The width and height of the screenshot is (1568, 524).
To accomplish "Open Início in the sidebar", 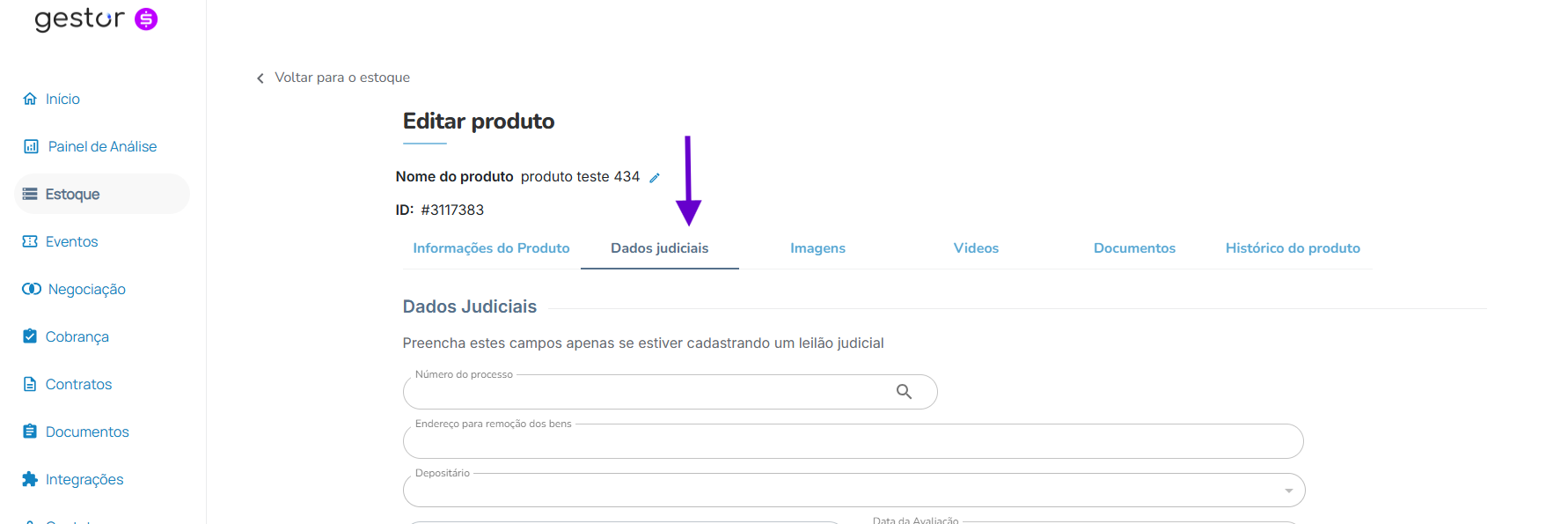I will coord(62,99).
